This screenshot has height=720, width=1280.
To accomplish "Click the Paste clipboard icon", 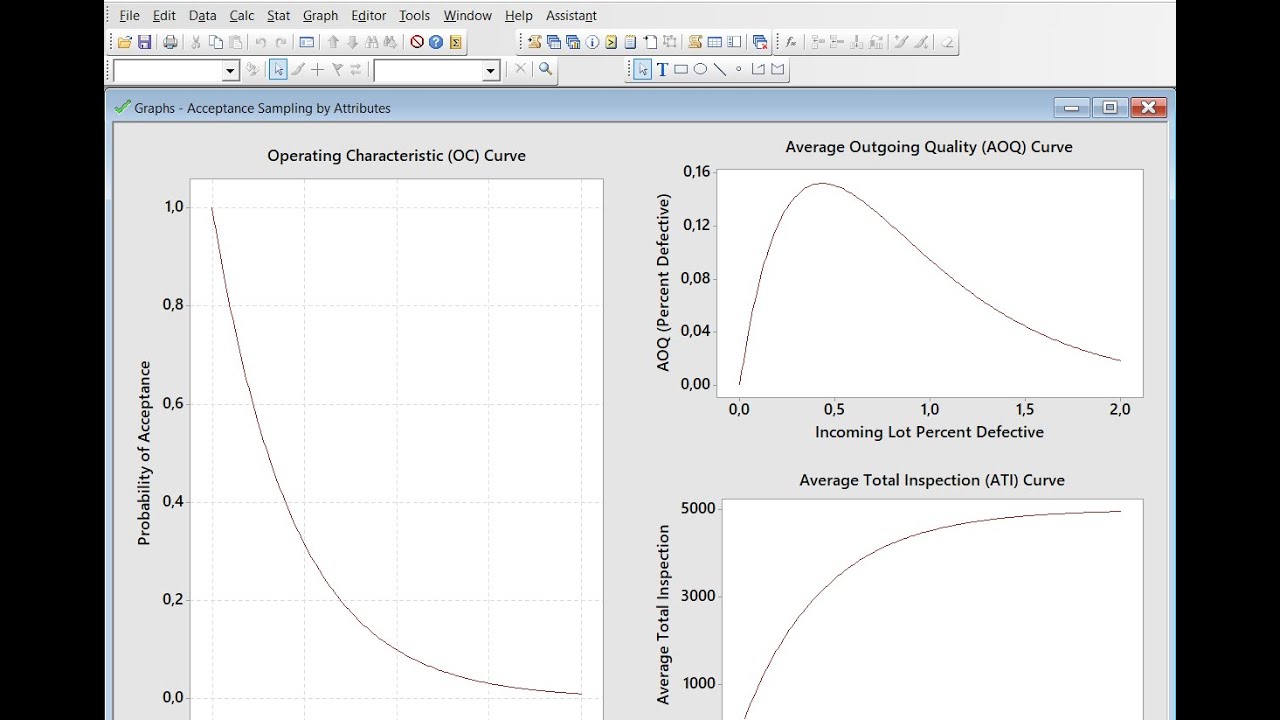I will click(236, 42).
